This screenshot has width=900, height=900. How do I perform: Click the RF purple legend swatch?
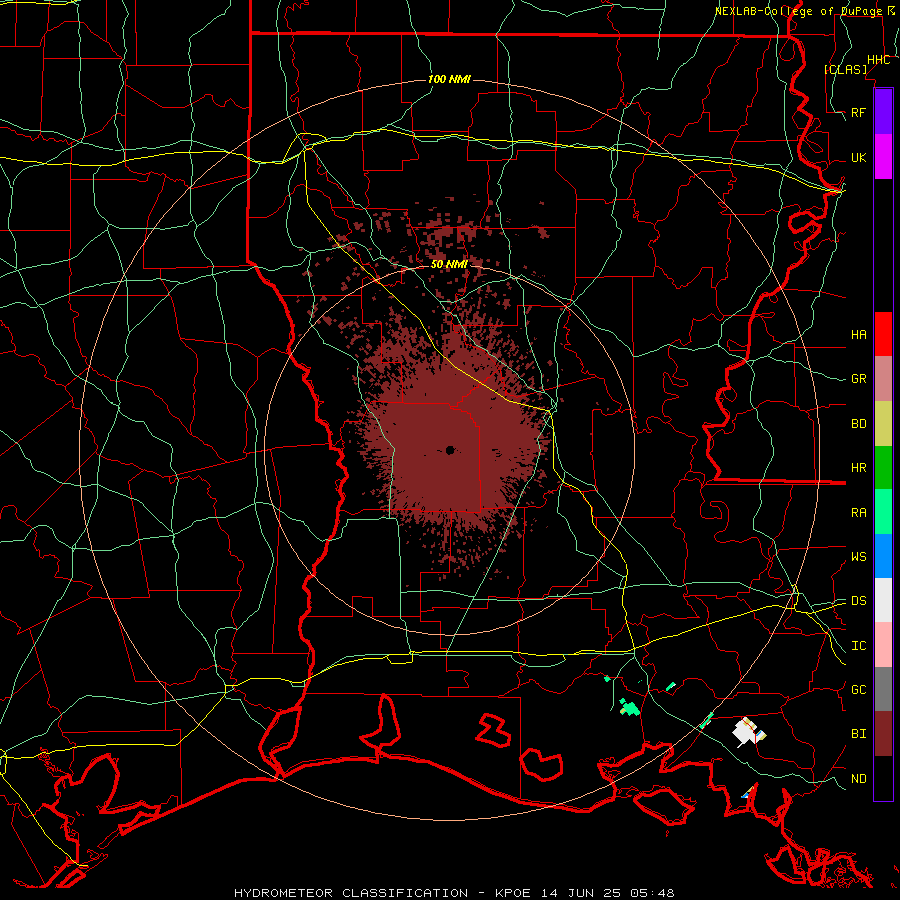click(883, 112)
